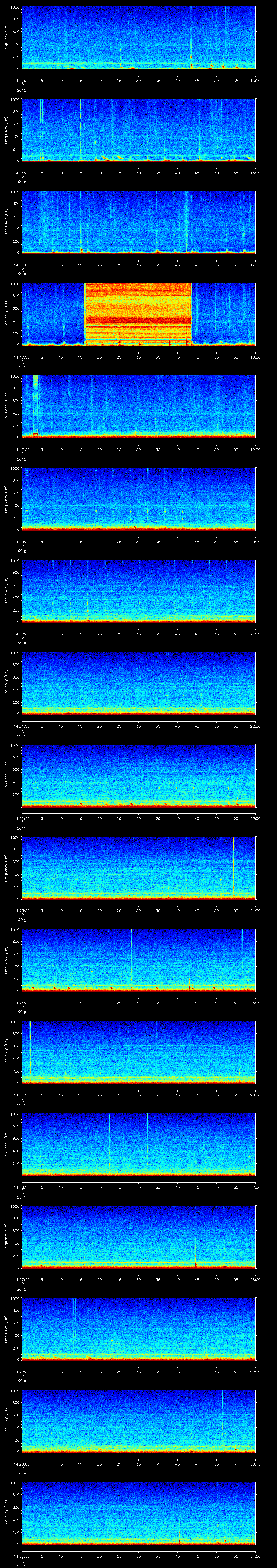Open the spectrogram panel starting 14:16:00
The height and width of the screenshot is (1568, 277).
click(x=138, y=222)
